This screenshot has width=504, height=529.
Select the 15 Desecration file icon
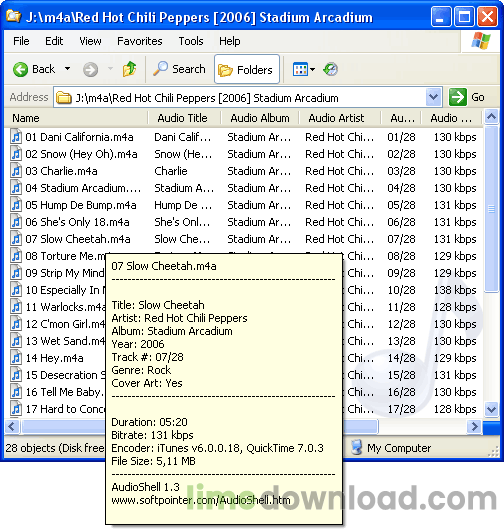click(16, 374)
